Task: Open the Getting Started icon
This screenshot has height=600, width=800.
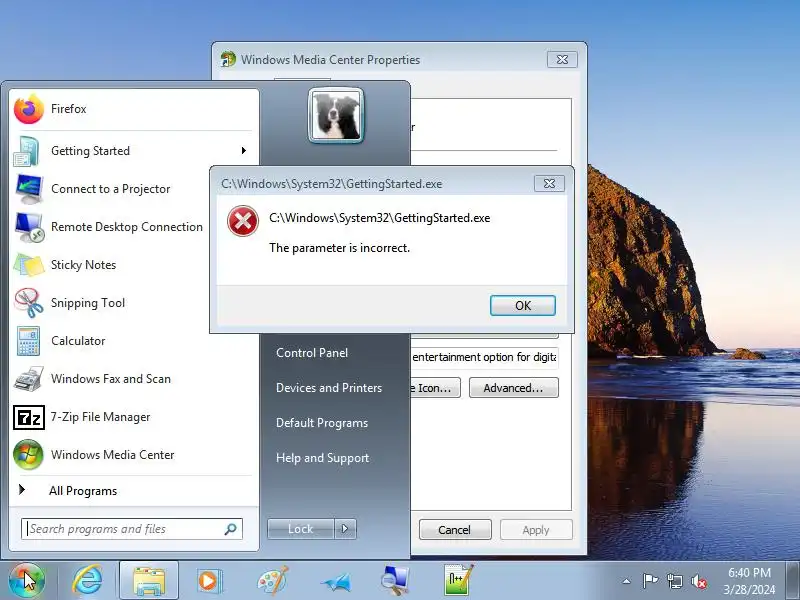Action: click(27, 151)
